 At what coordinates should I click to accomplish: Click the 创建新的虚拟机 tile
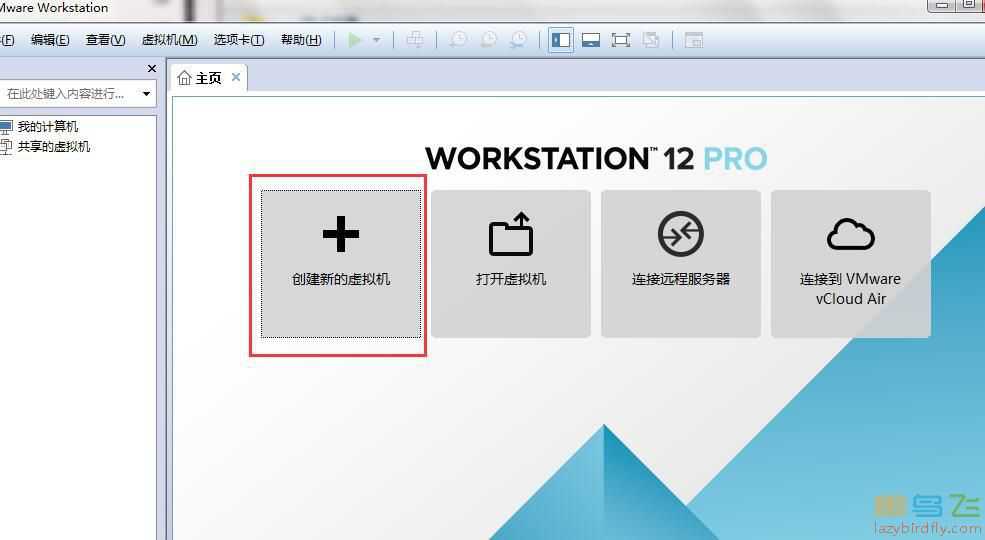[341, 264]
